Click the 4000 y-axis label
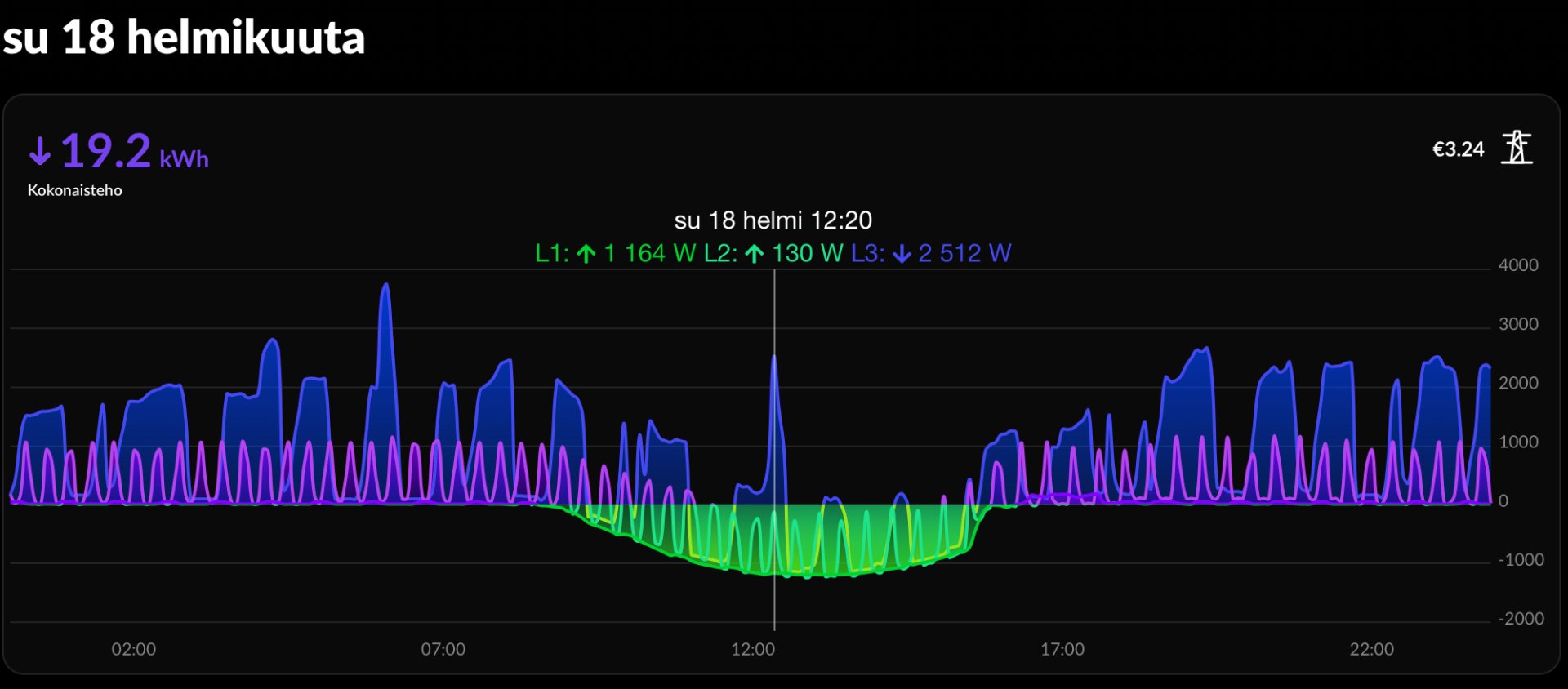This screenshot has width=1568, height=689. click(1518, 265)
